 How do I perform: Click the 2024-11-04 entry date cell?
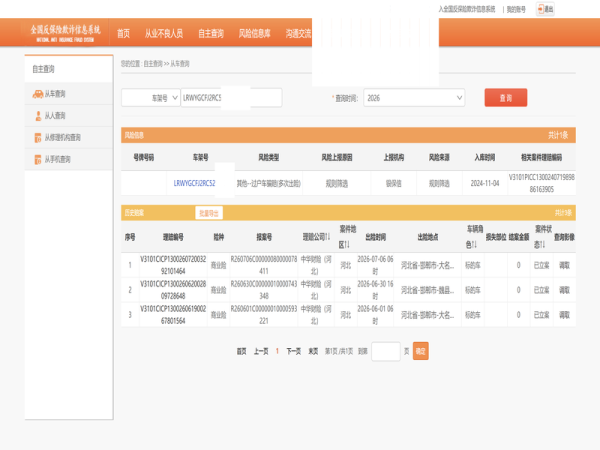pos(485,183)
